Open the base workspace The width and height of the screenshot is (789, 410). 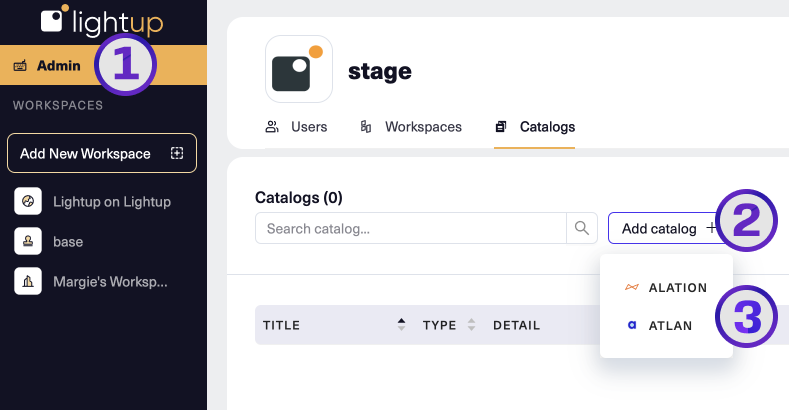pos(49,241)
